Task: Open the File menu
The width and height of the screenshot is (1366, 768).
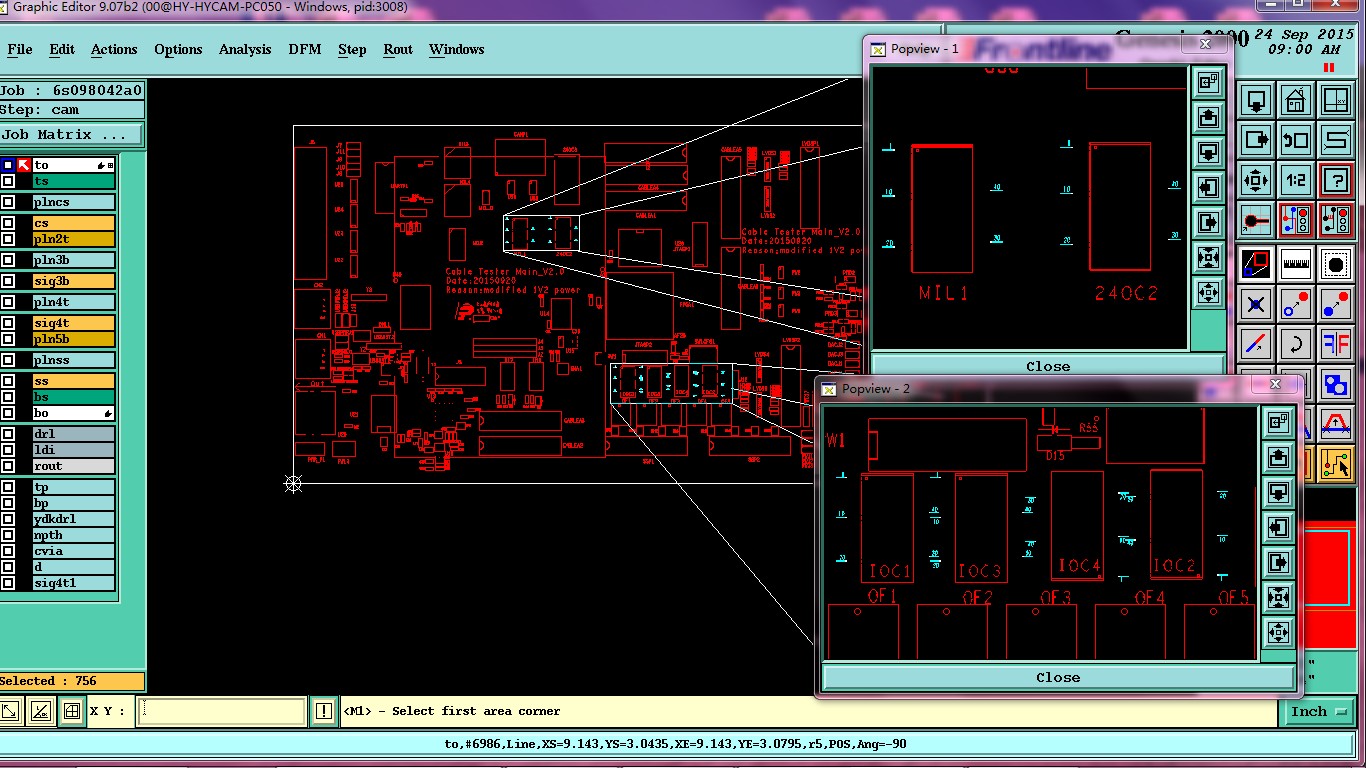Action: click(x=20, y=49)
